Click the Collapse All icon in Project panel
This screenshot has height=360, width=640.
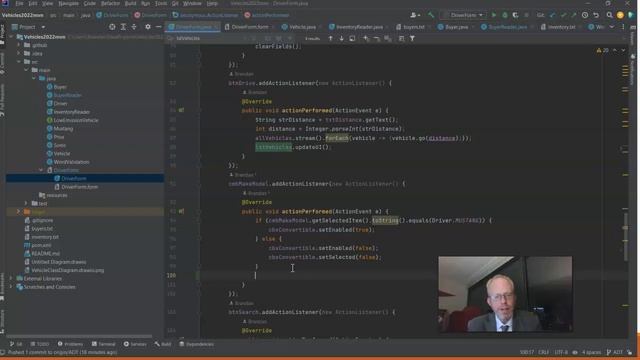[x=134, y=27]
